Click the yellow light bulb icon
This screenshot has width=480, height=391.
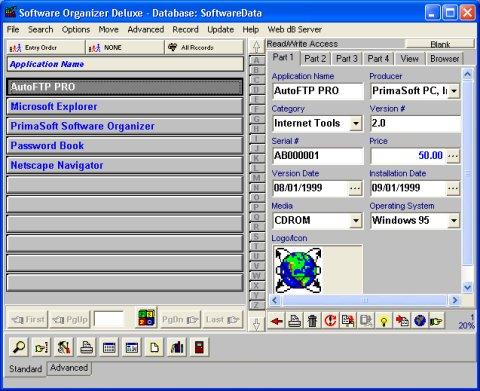(384, 321)
